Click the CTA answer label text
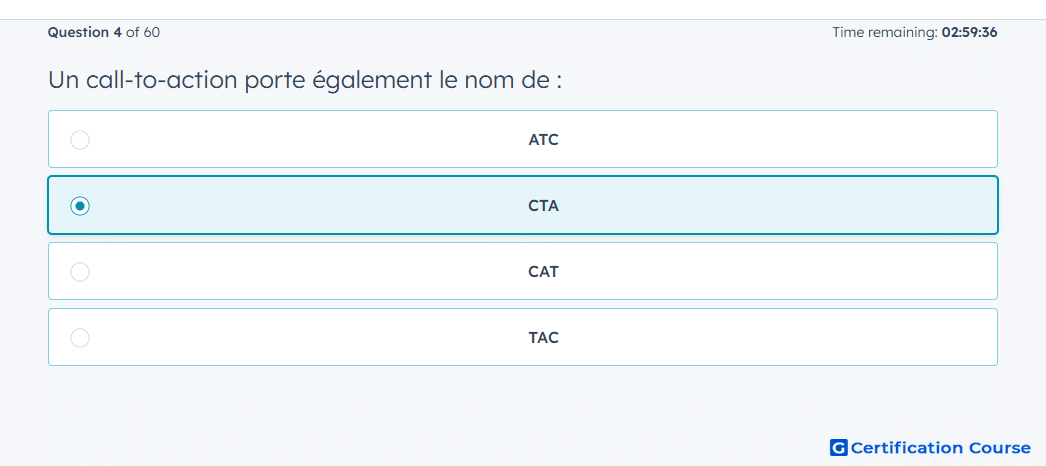This screenshot has width=1046, height=466. pos(543,206)
